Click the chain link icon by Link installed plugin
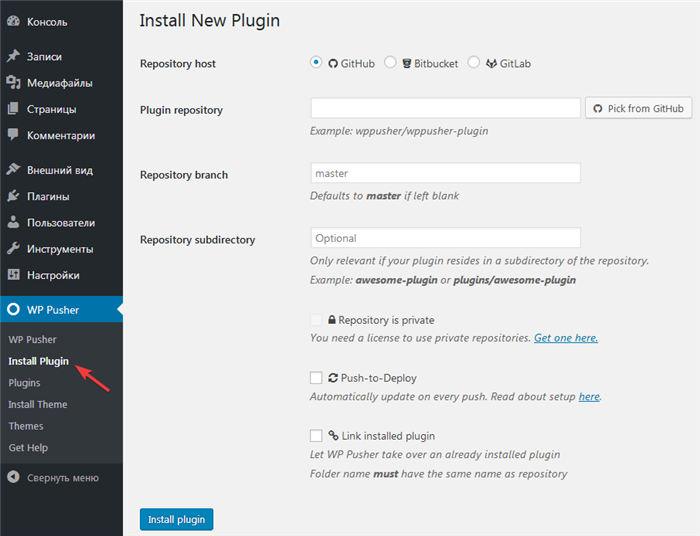Screen dimensions: 700x536 333,435
